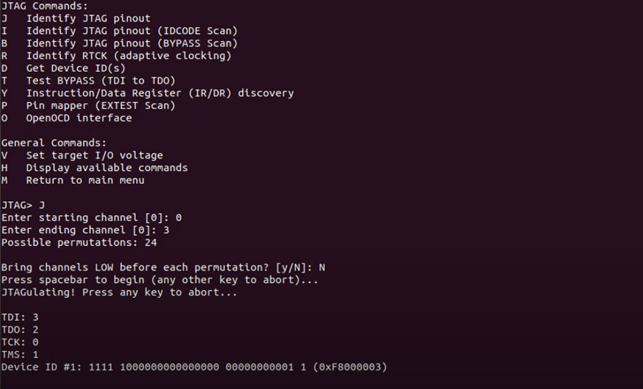643x389 pixels.
Task: Click 'Set target I/O voltage' line
Action: [82, 155]
